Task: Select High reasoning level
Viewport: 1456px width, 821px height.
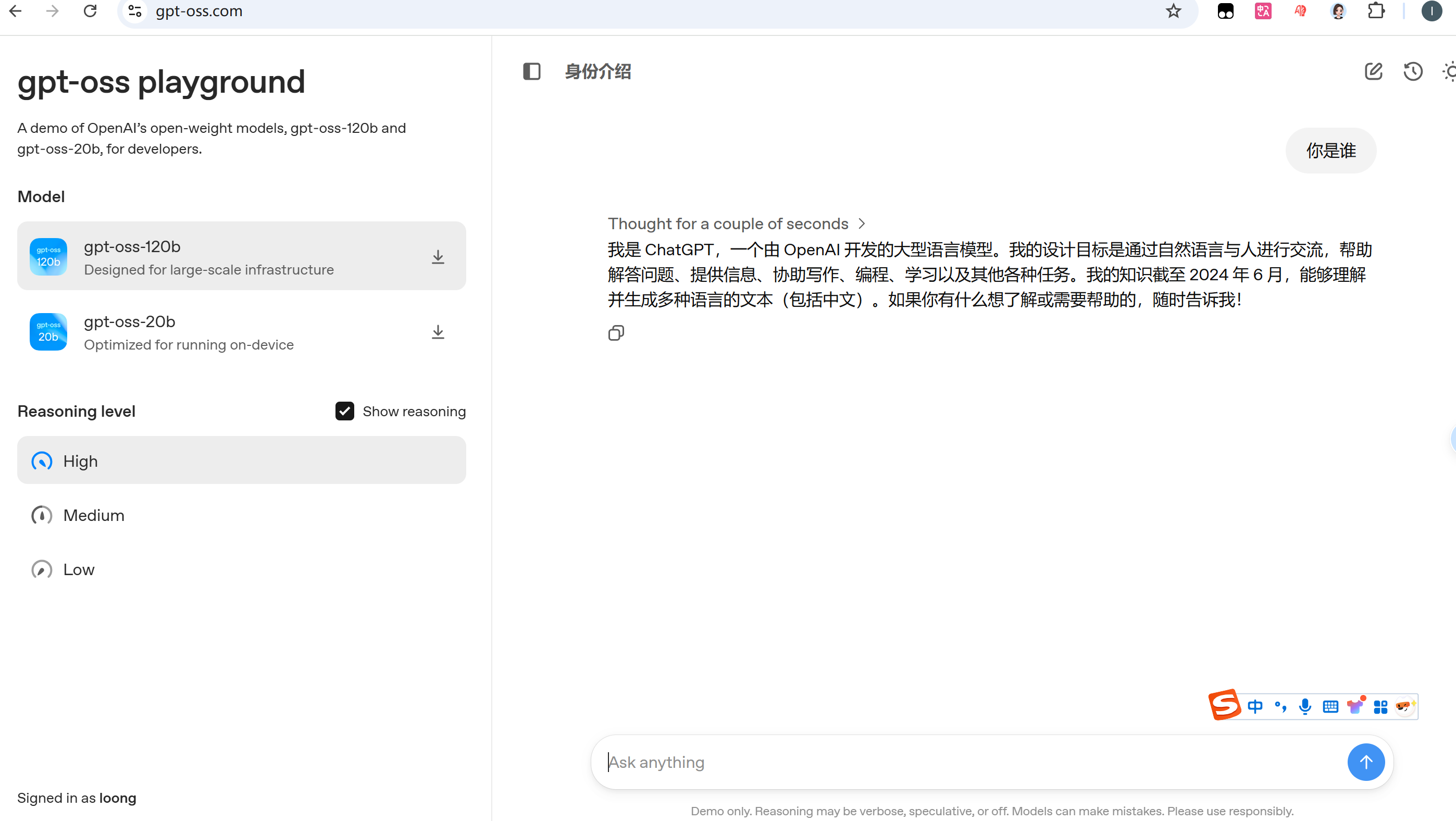Action: tap(241, 461)
